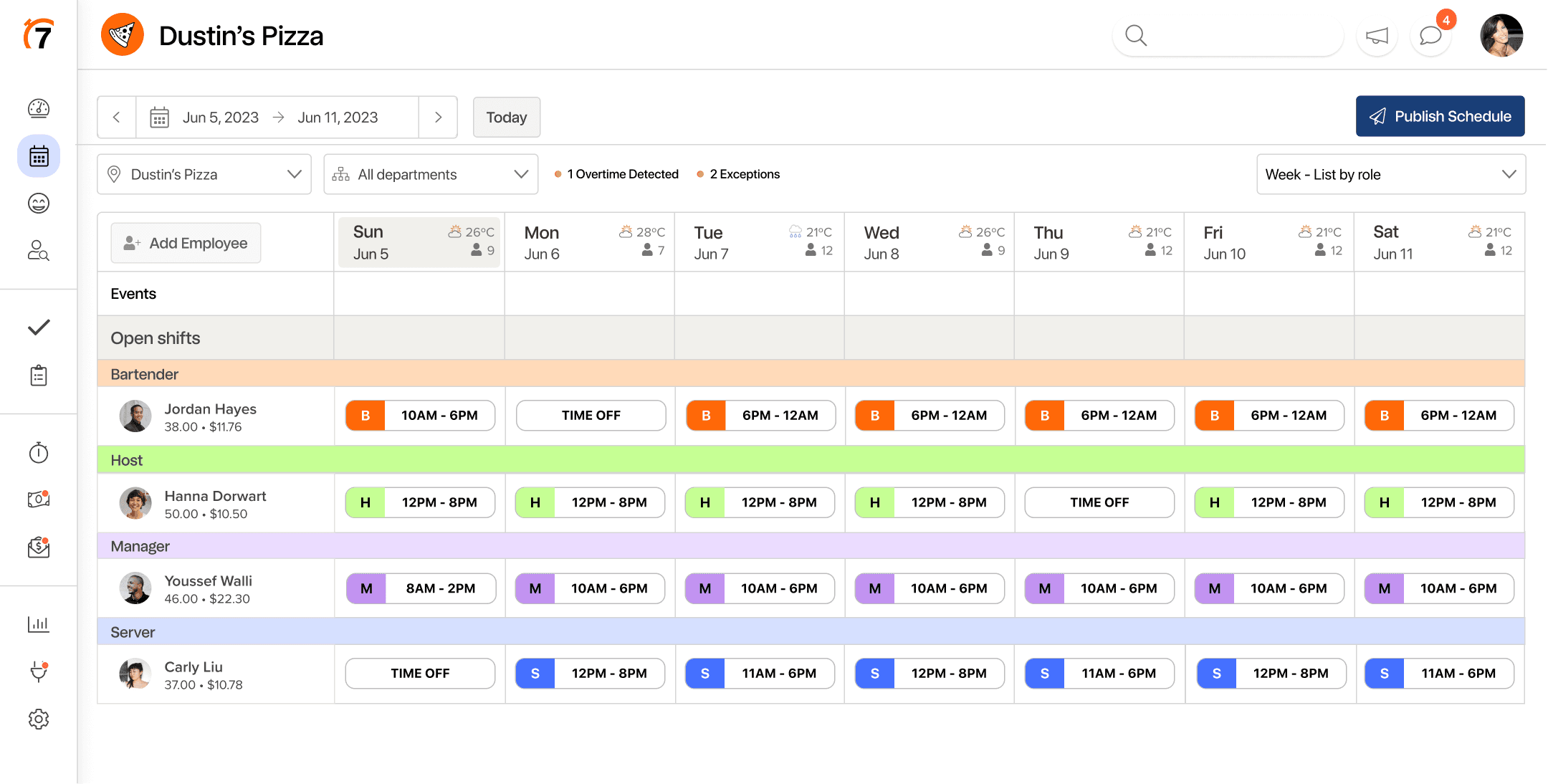Open the dashboard gauge icon in sidebar
This screenshot has height=784, width=1548.
39,108
